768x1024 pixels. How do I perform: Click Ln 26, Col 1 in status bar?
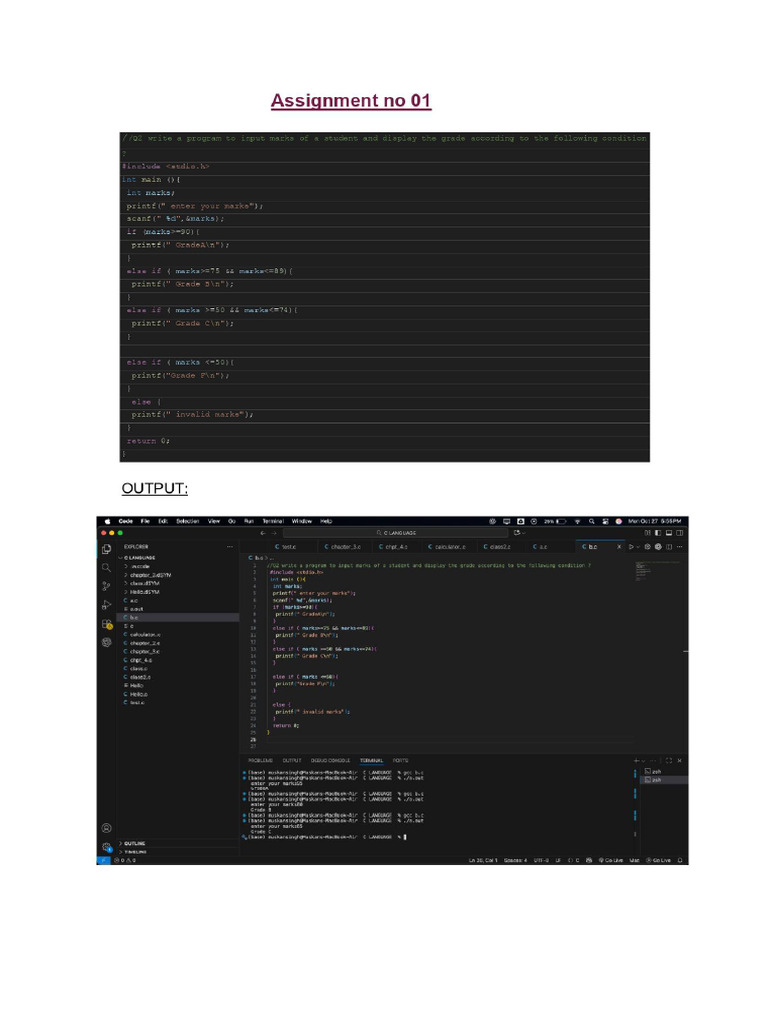pyautogui.click(x=483, y=860)
